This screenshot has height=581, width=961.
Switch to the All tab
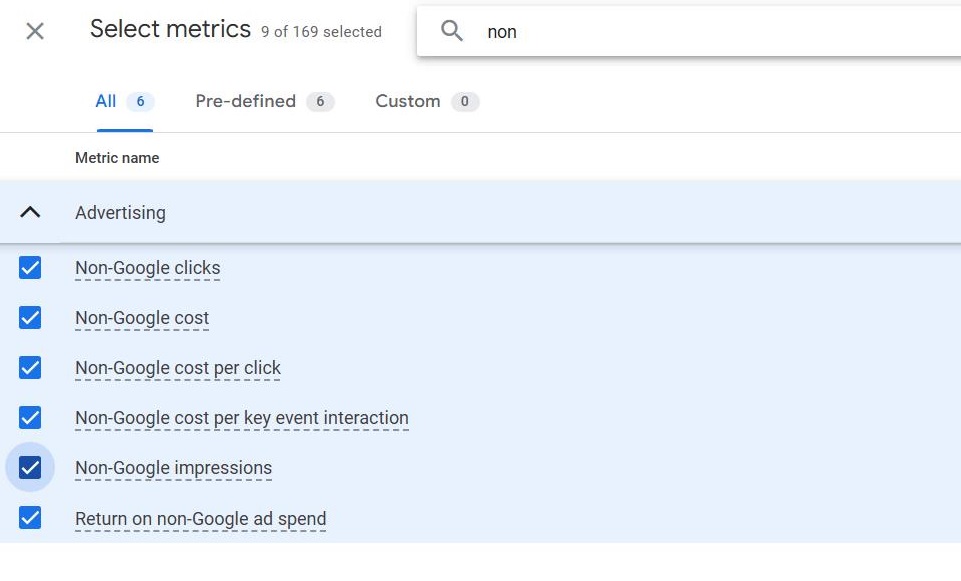124,101
